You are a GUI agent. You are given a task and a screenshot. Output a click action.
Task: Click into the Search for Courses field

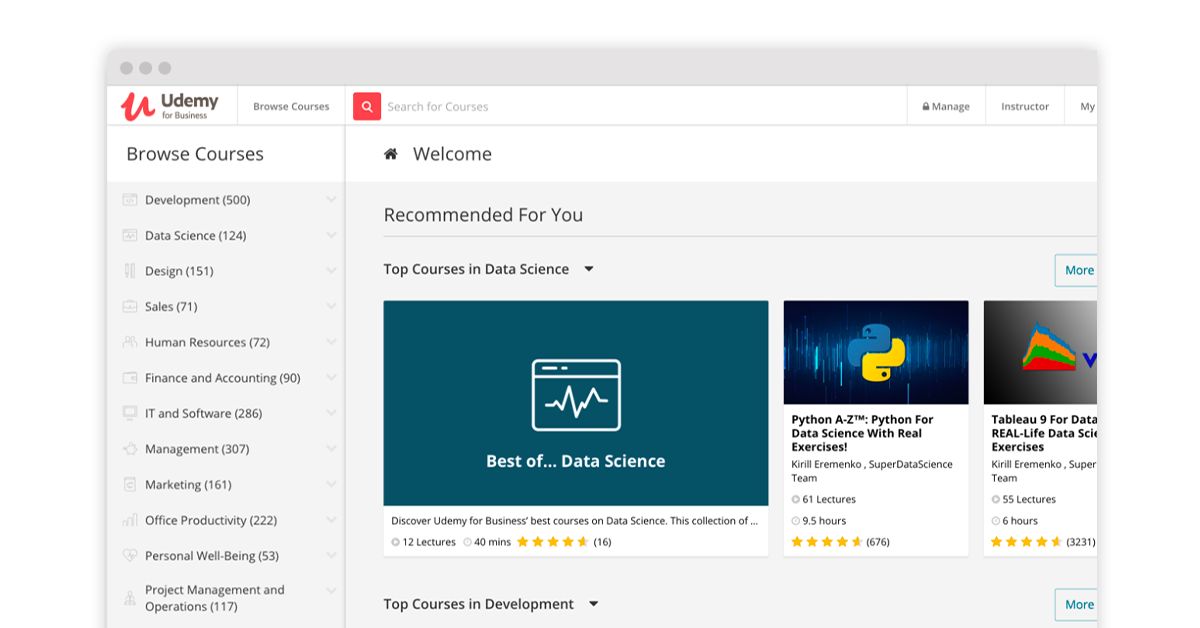click(644, 106)
